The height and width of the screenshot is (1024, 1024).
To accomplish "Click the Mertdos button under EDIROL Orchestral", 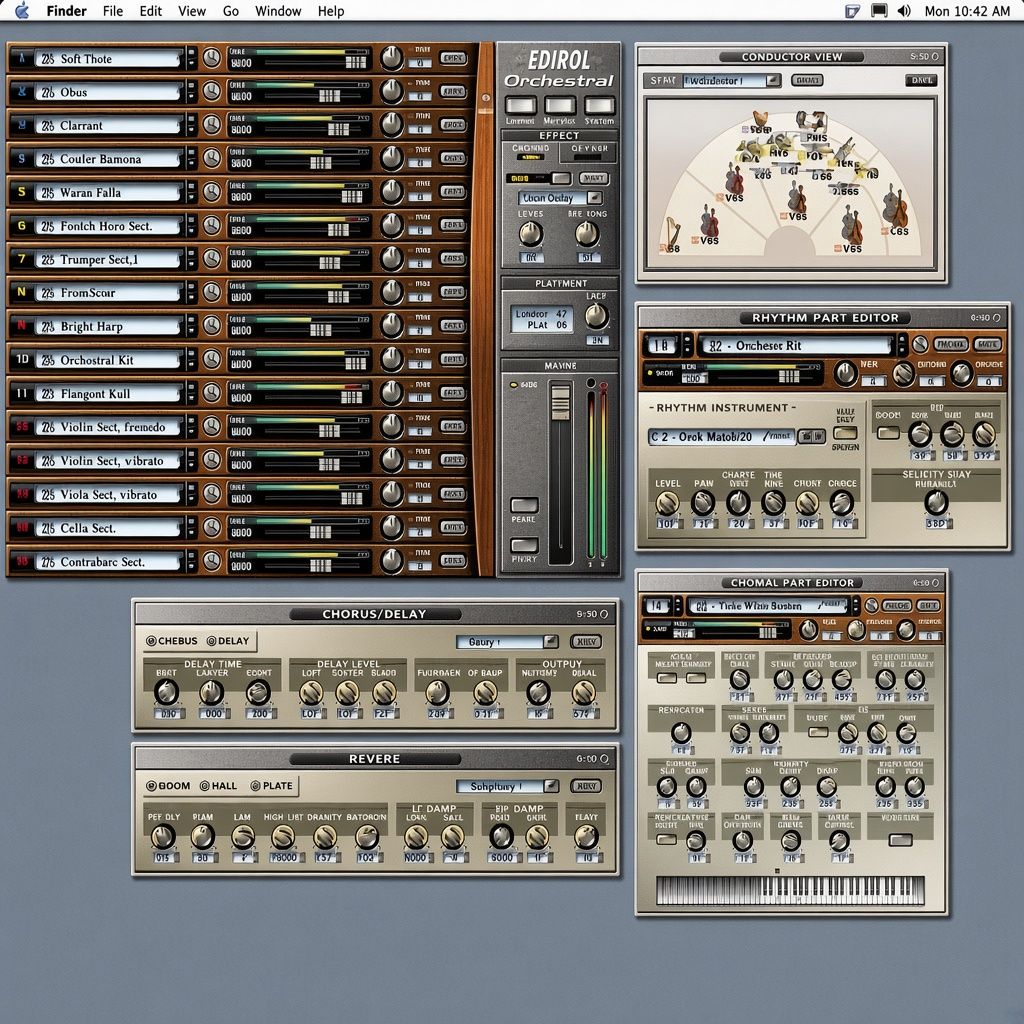I will [560, 105].
